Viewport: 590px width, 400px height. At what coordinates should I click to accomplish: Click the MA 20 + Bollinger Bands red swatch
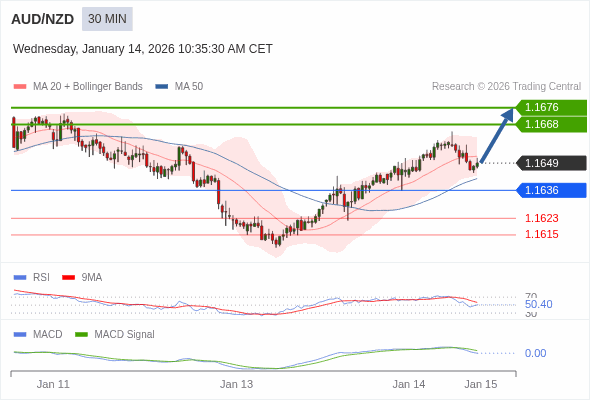(x=20, y=87)
